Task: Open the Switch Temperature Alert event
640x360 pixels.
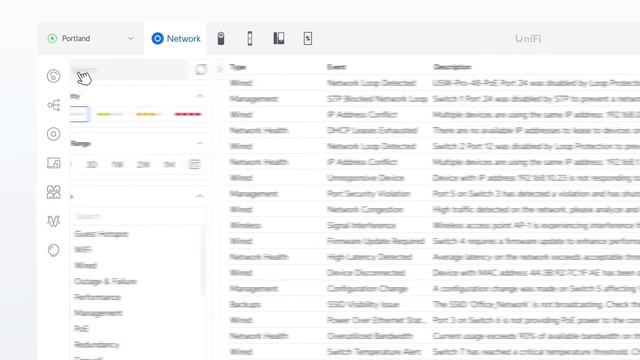Action: (x=373, y=352)
